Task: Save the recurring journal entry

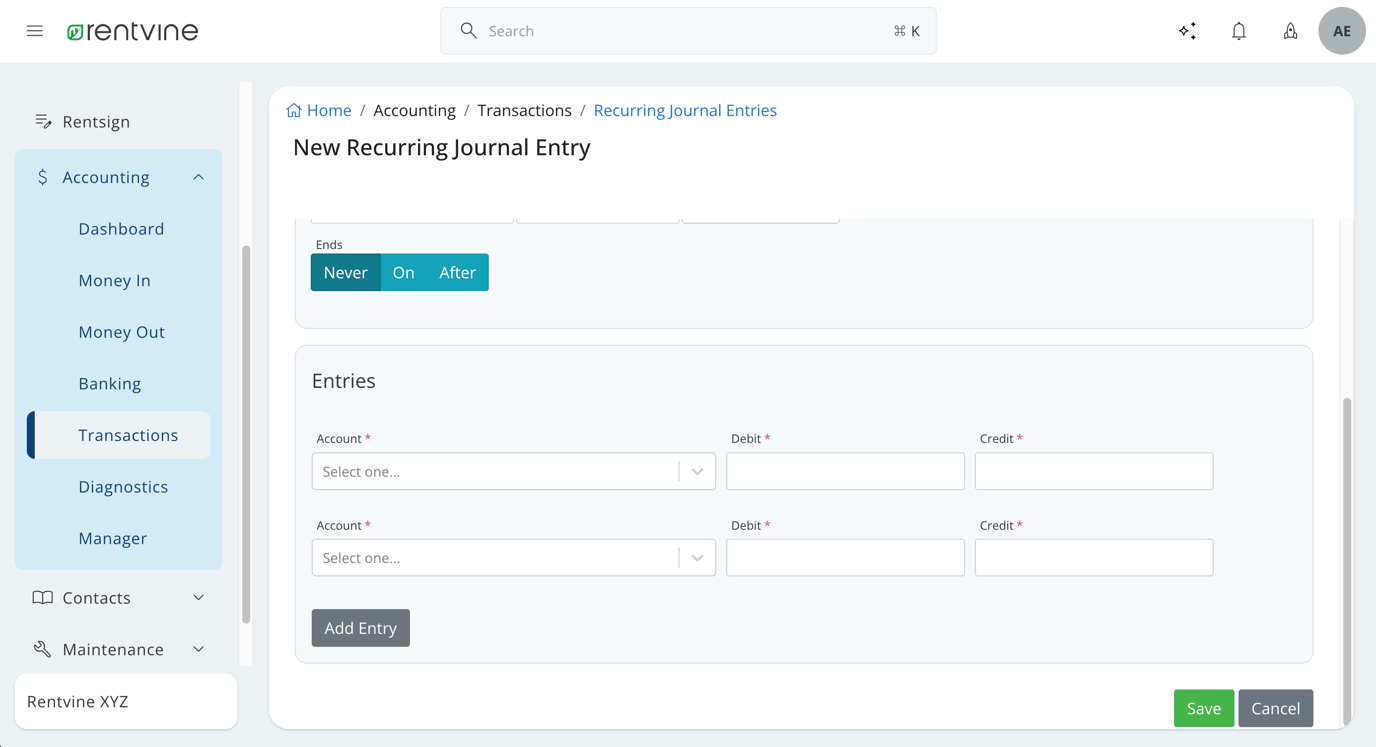Action: click(1203, 708)
